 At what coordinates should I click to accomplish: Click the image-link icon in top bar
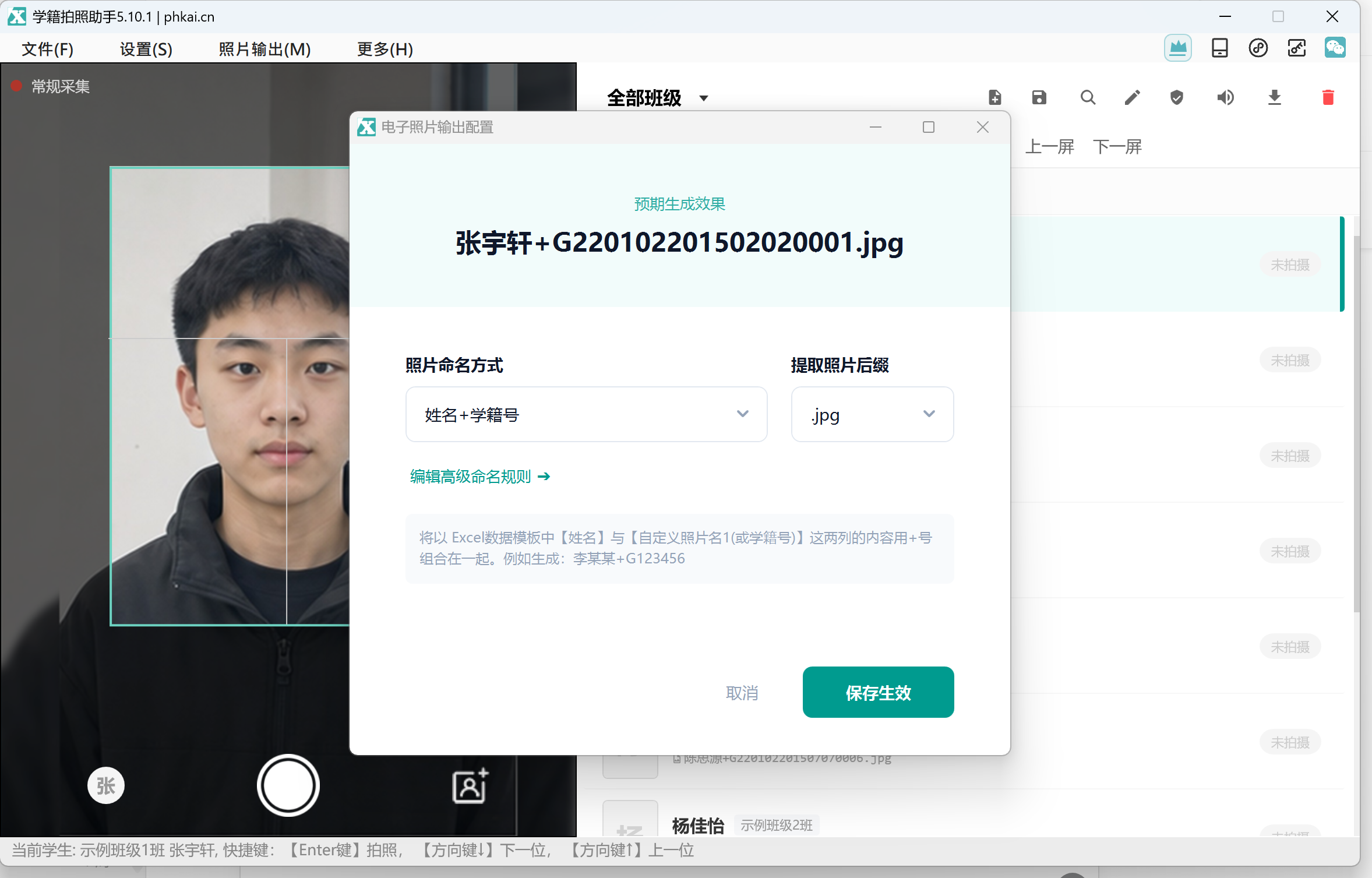[1296, 48]
